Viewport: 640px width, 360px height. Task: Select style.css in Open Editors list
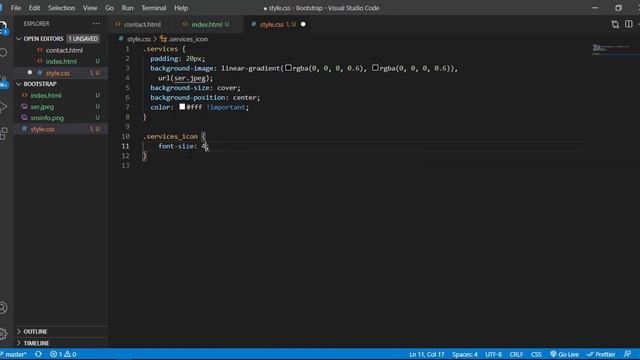point(58,73)
